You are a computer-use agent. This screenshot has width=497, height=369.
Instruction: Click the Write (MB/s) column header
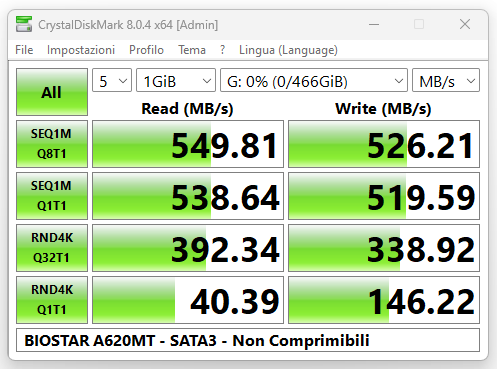(x=383, y=109)
